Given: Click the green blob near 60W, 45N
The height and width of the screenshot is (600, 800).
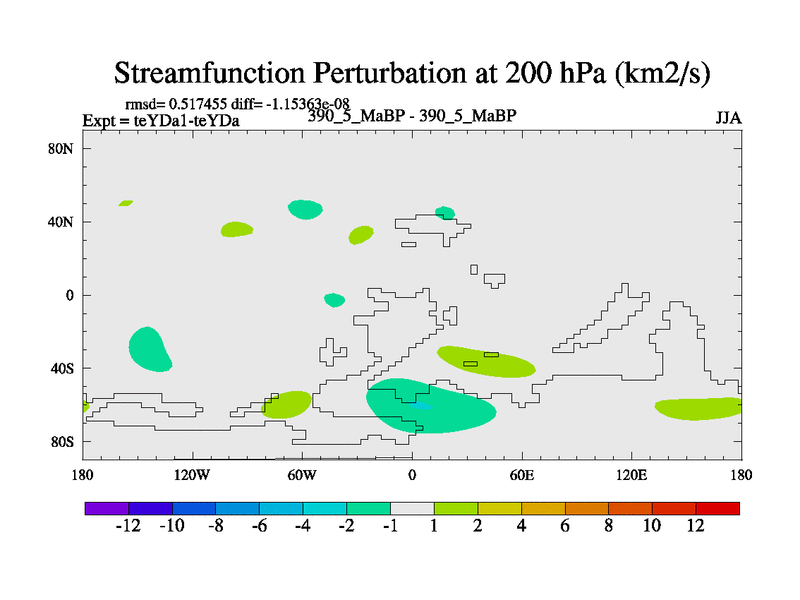Looking at the screenshot, I should coord(305,208).
